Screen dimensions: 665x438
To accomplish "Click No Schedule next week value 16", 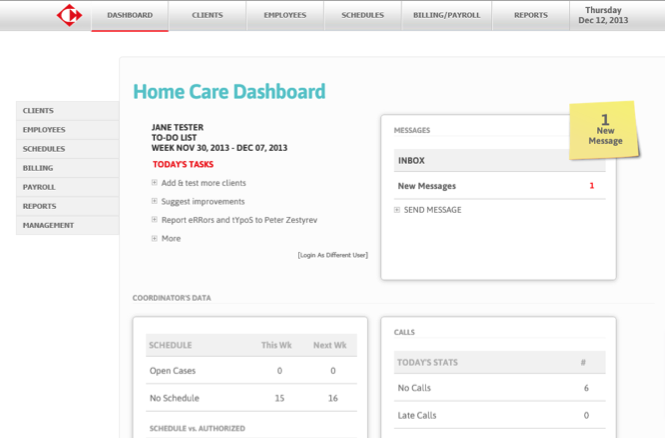I will coord(333,398).
